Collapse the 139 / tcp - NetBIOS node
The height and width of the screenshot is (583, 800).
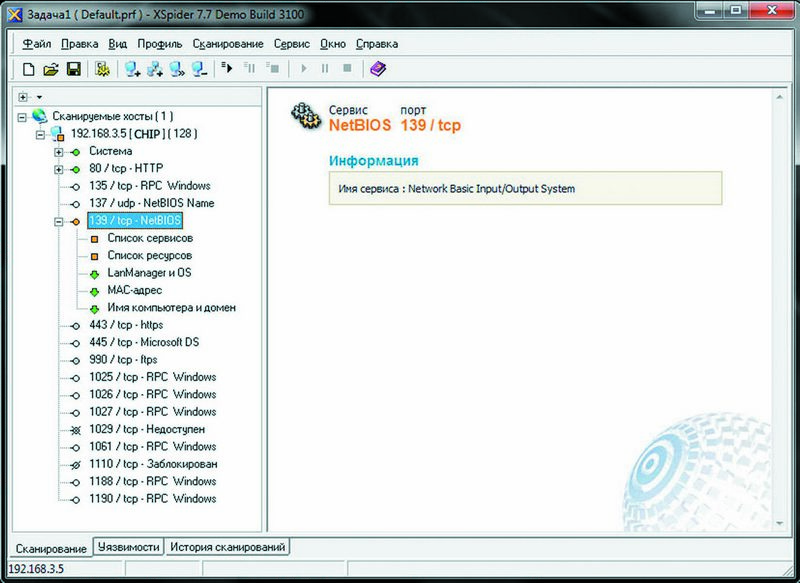coord(59,222)
